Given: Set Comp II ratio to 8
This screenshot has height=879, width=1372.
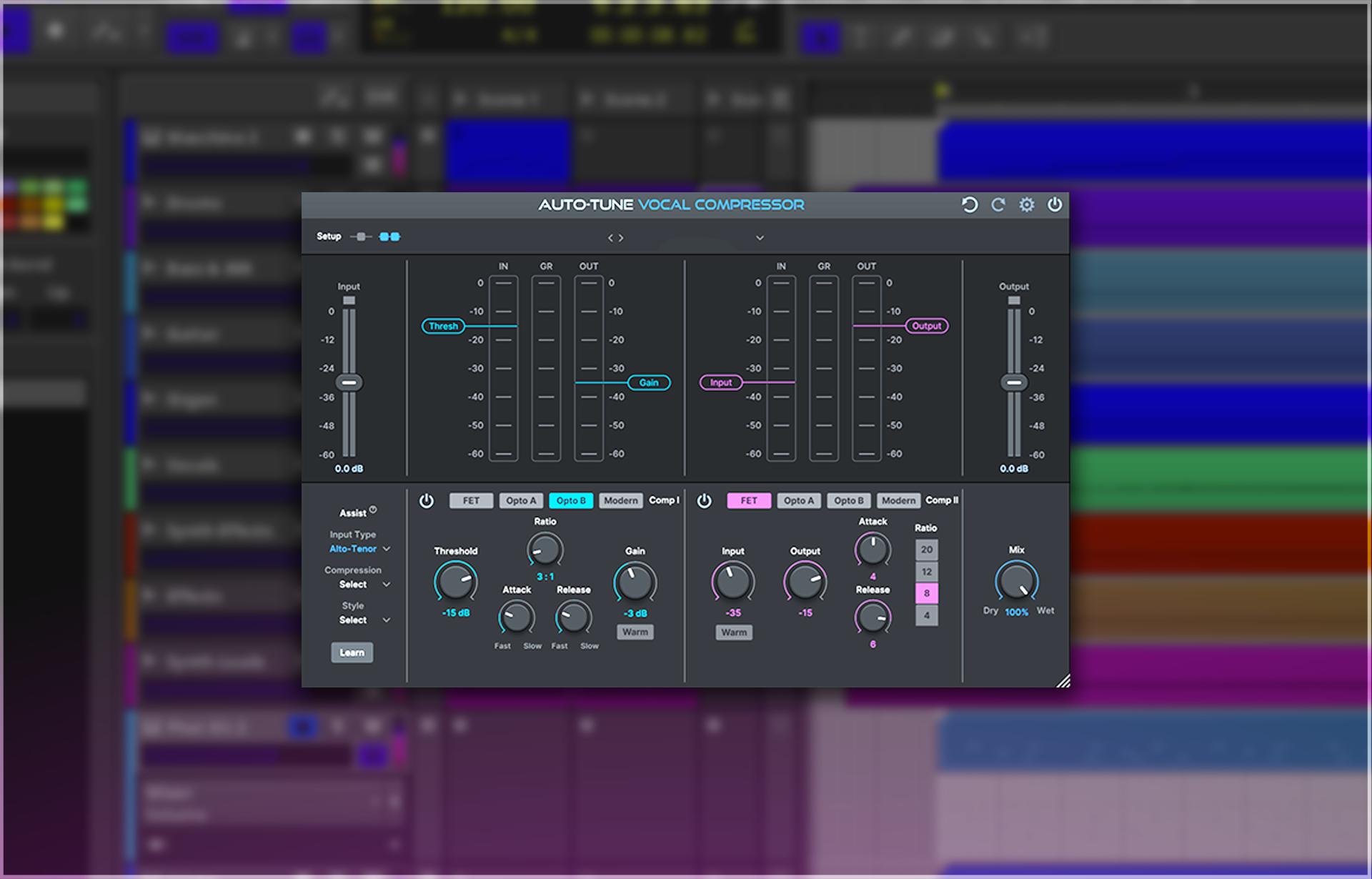Looking at the screenshot, I should point(927,593).
